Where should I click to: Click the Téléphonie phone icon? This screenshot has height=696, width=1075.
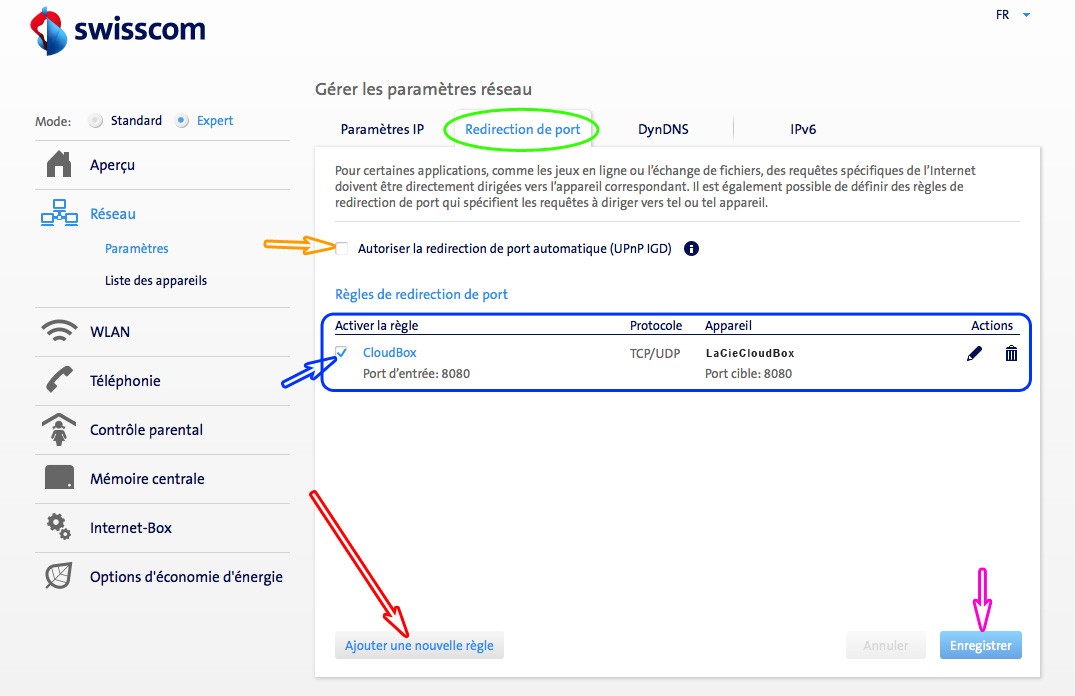60,381
